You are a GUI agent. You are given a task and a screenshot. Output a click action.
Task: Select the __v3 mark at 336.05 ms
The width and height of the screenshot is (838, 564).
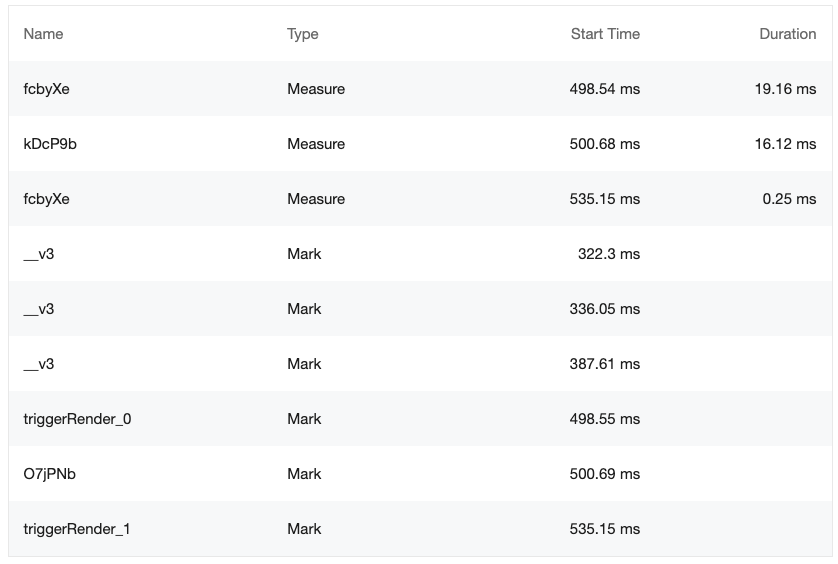[x=420, y=309]
